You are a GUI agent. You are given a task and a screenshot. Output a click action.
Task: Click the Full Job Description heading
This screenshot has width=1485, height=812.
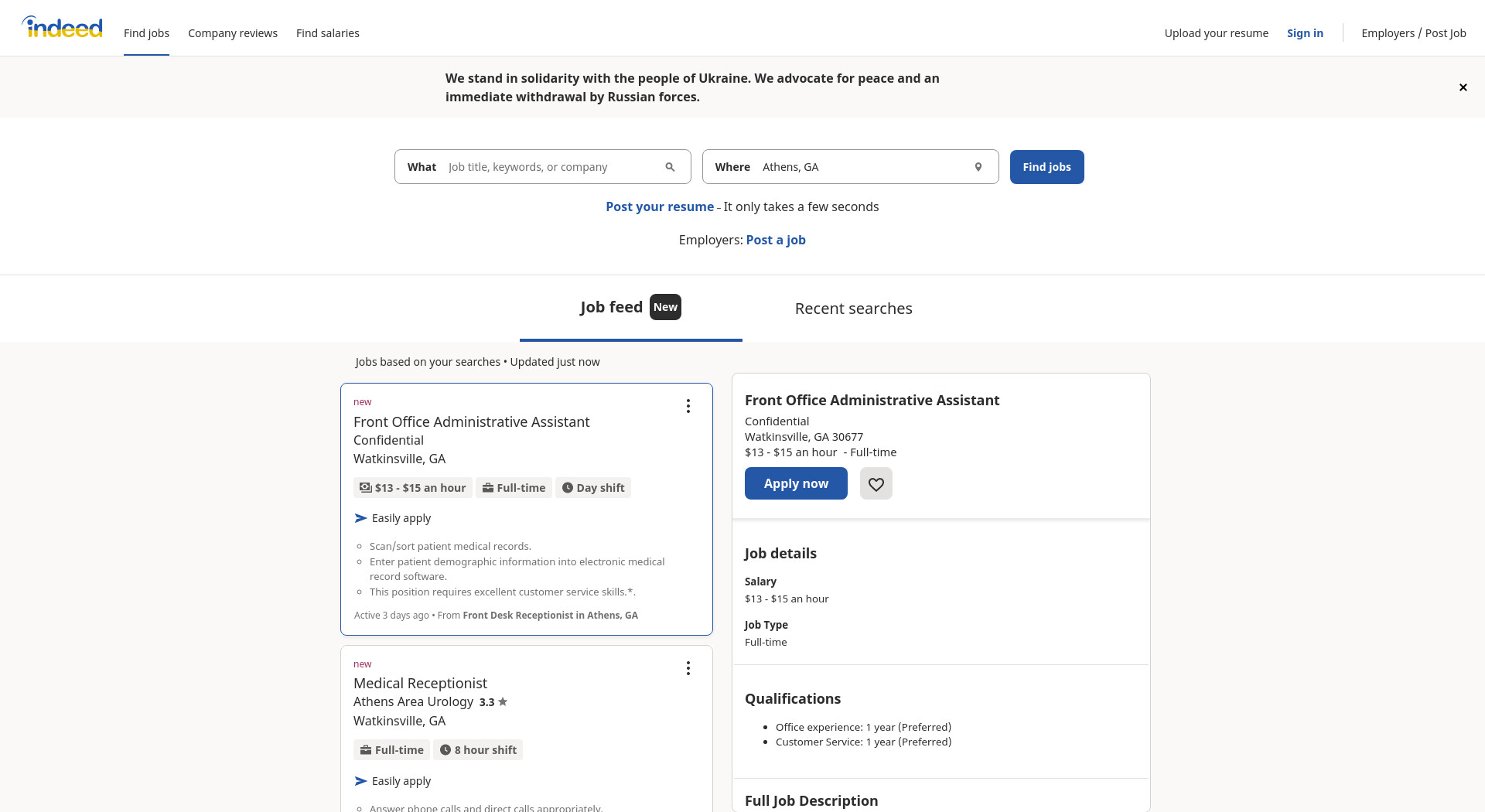point(811,800)
